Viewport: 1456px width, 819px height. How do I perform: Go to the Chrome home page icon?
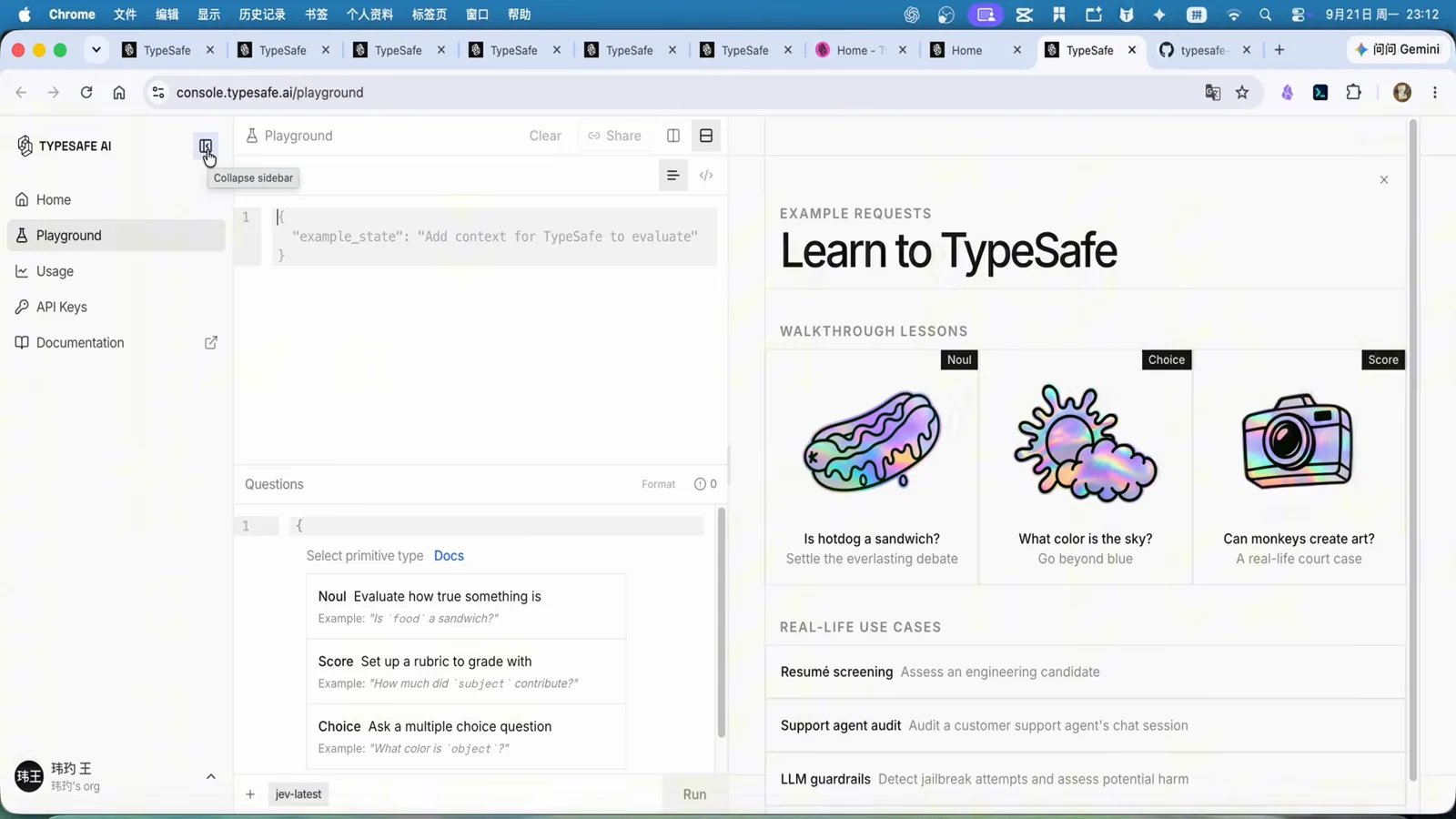(119, 93)
